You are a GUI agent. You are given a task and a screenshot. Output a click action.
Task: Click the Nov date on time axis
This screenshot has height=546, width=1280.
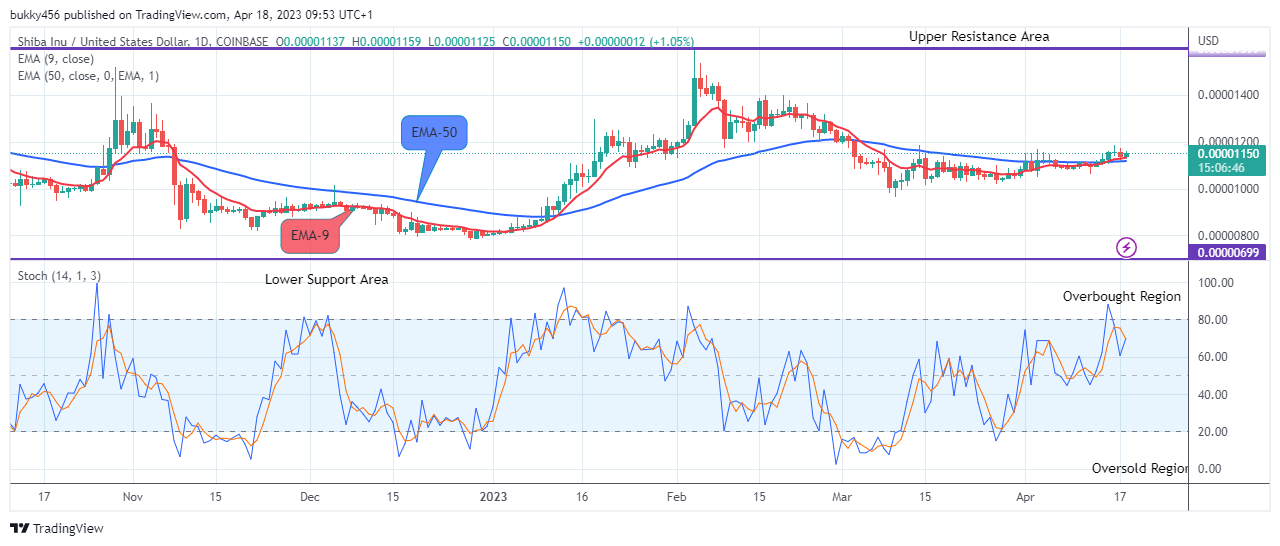click(133, 496)
